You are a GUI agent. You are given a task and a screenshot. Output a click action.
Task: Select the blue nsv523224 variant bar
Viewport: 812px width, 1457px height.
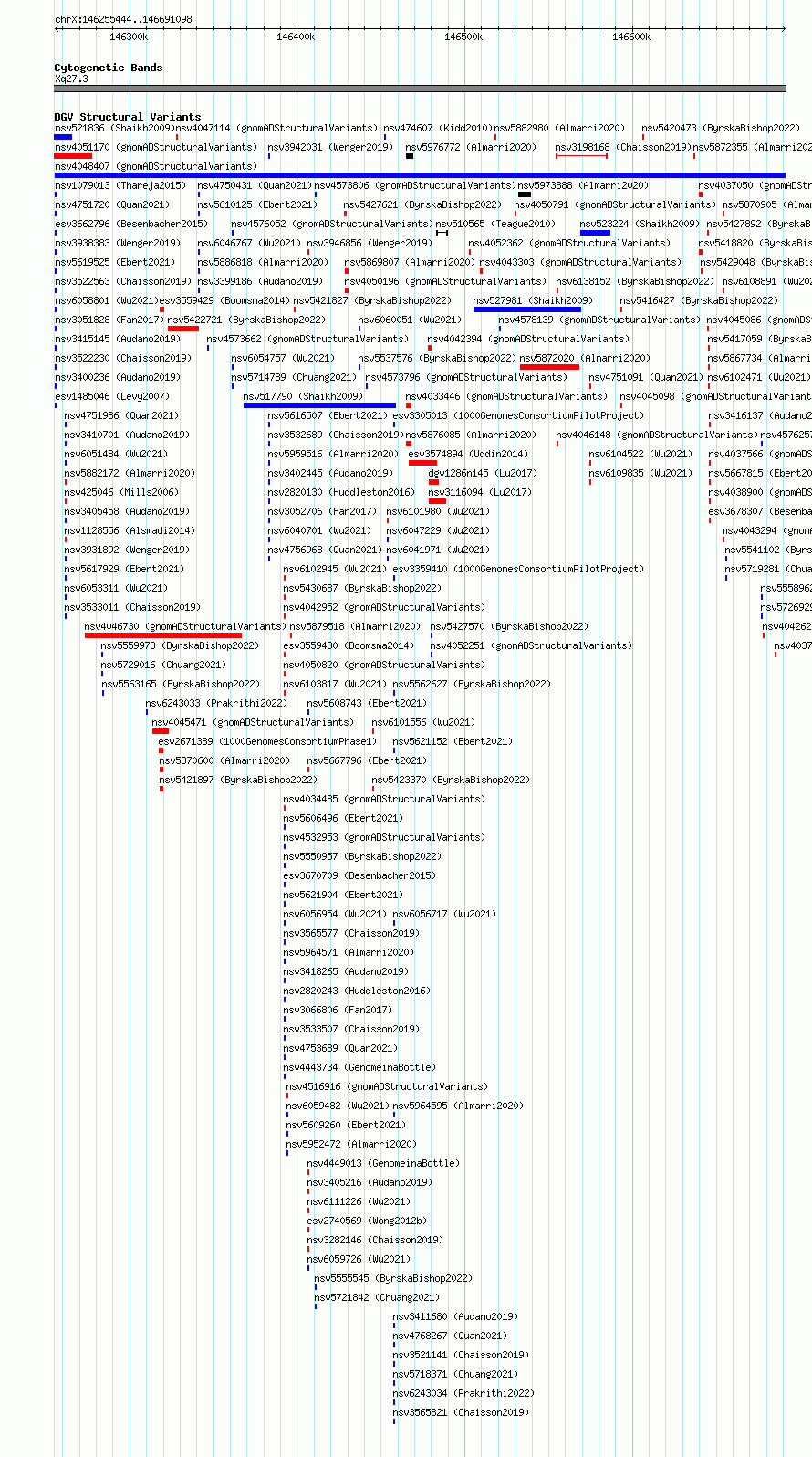tap(595, 233)
